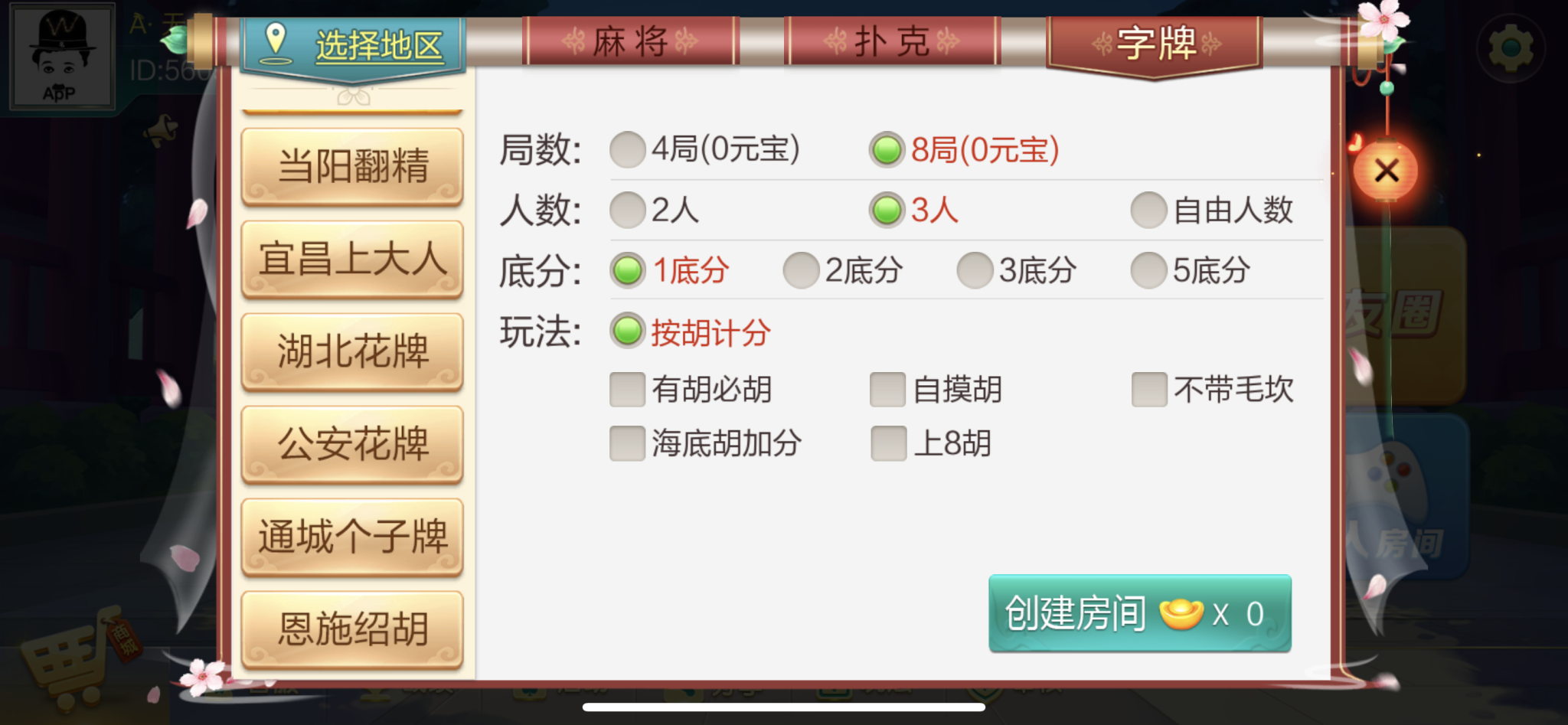The height and width of the screenshot is (725, 1568).
Task: Choose the 4局(0元宝) radio option
Action: pyautogui.click(x=705, y=149)
